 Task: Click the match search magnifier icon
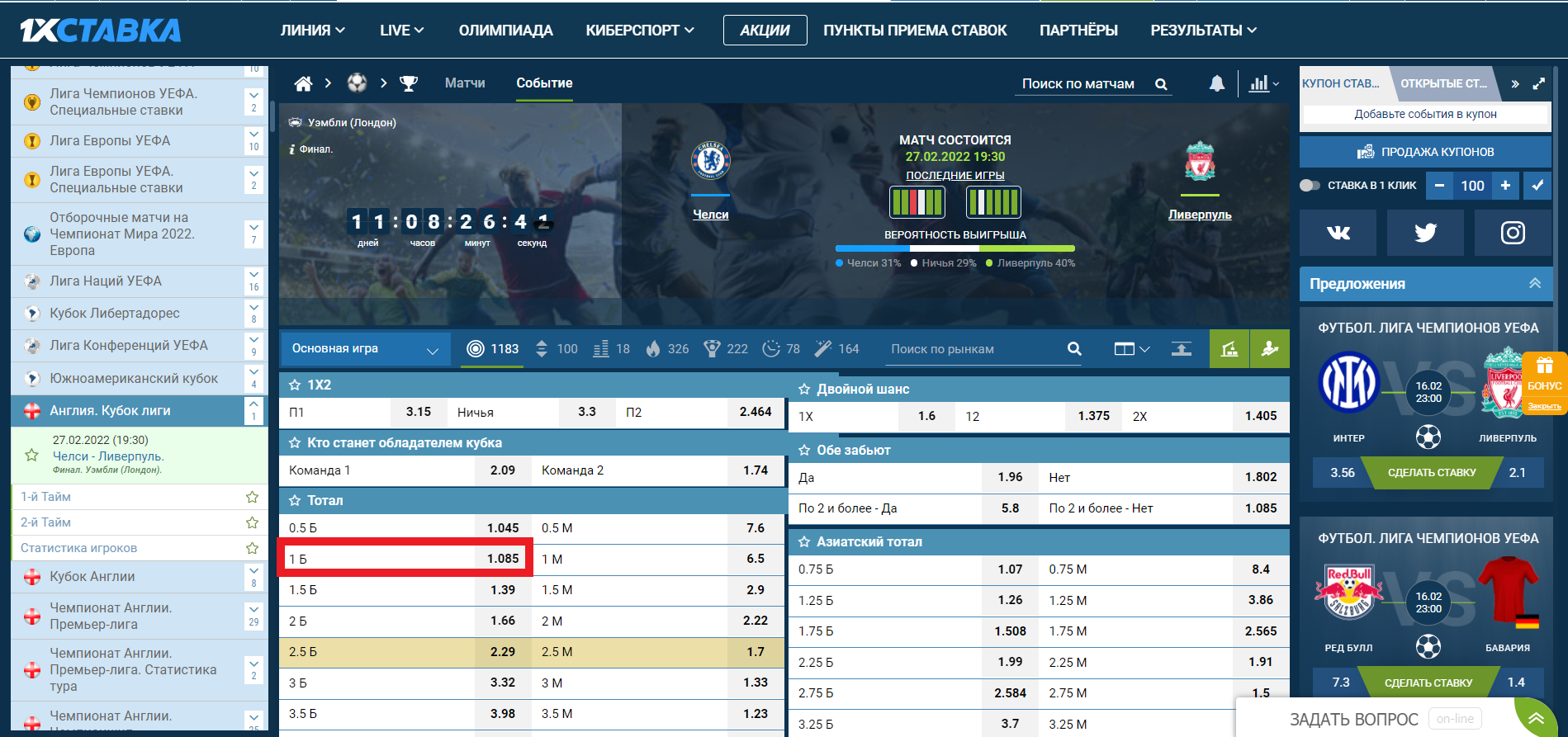point(1161,84)
